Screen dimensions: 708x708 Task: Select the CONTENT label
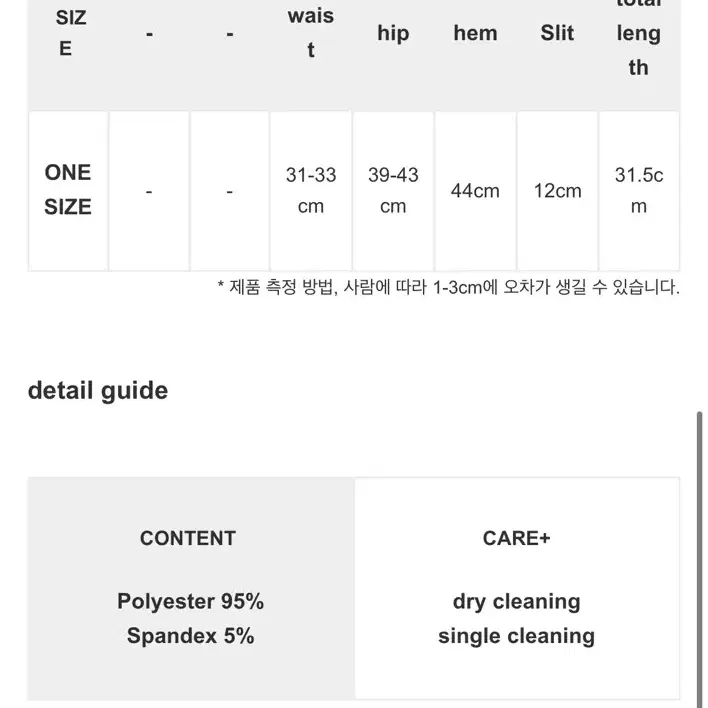tap(188, 538)
